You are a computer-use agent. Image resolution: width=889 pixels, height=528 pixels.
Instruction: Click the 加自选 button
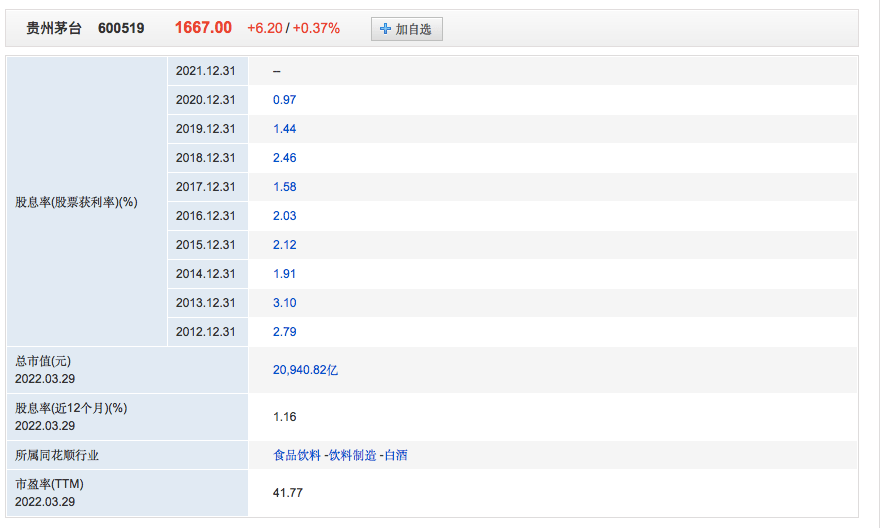coord(406,29)
